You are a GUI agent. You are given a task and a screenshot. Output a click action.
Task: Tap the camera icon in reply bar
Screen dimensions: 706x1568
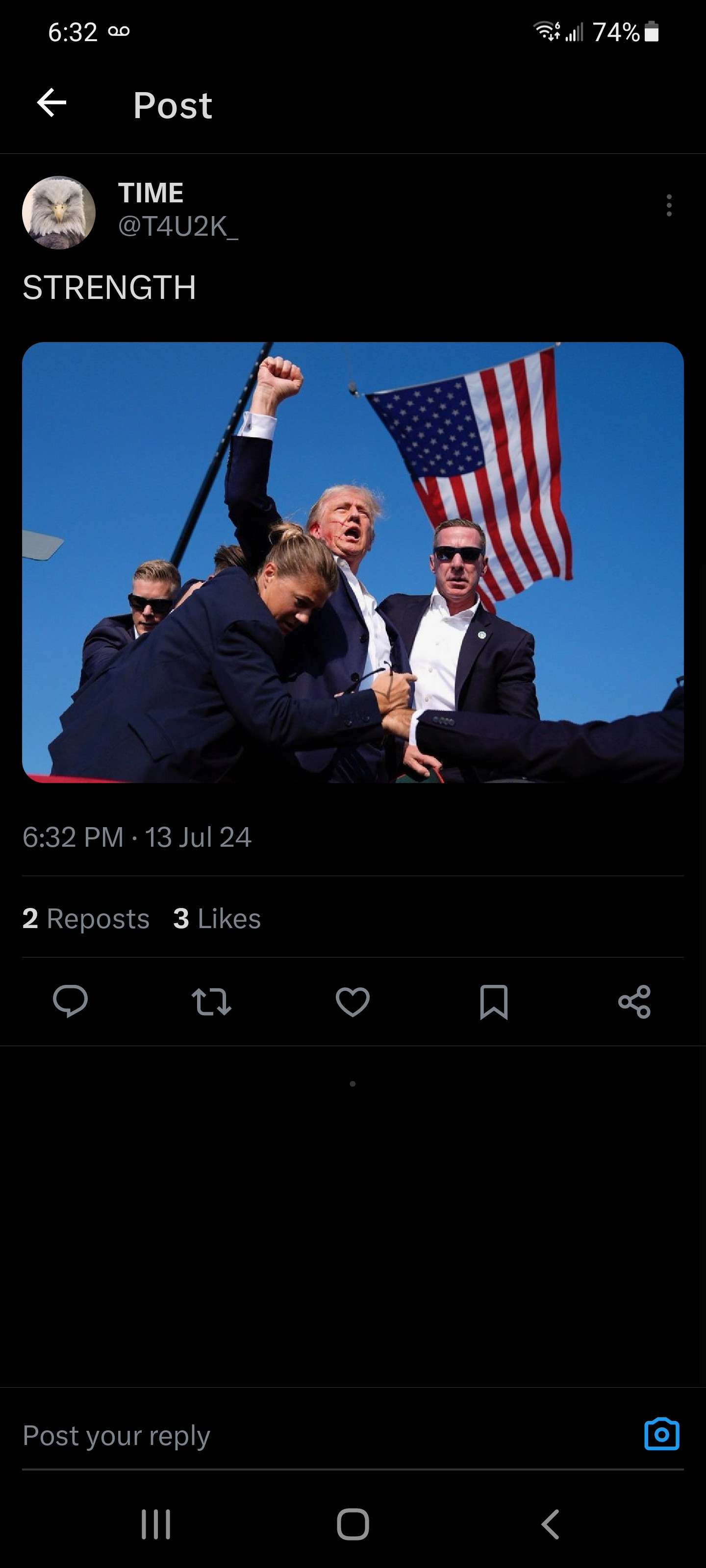coord(661,1434)
